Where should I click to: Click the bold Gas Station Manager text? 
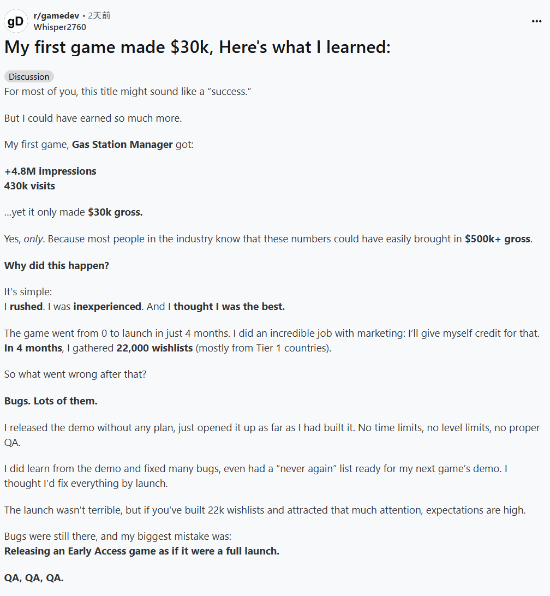point(122,145)
